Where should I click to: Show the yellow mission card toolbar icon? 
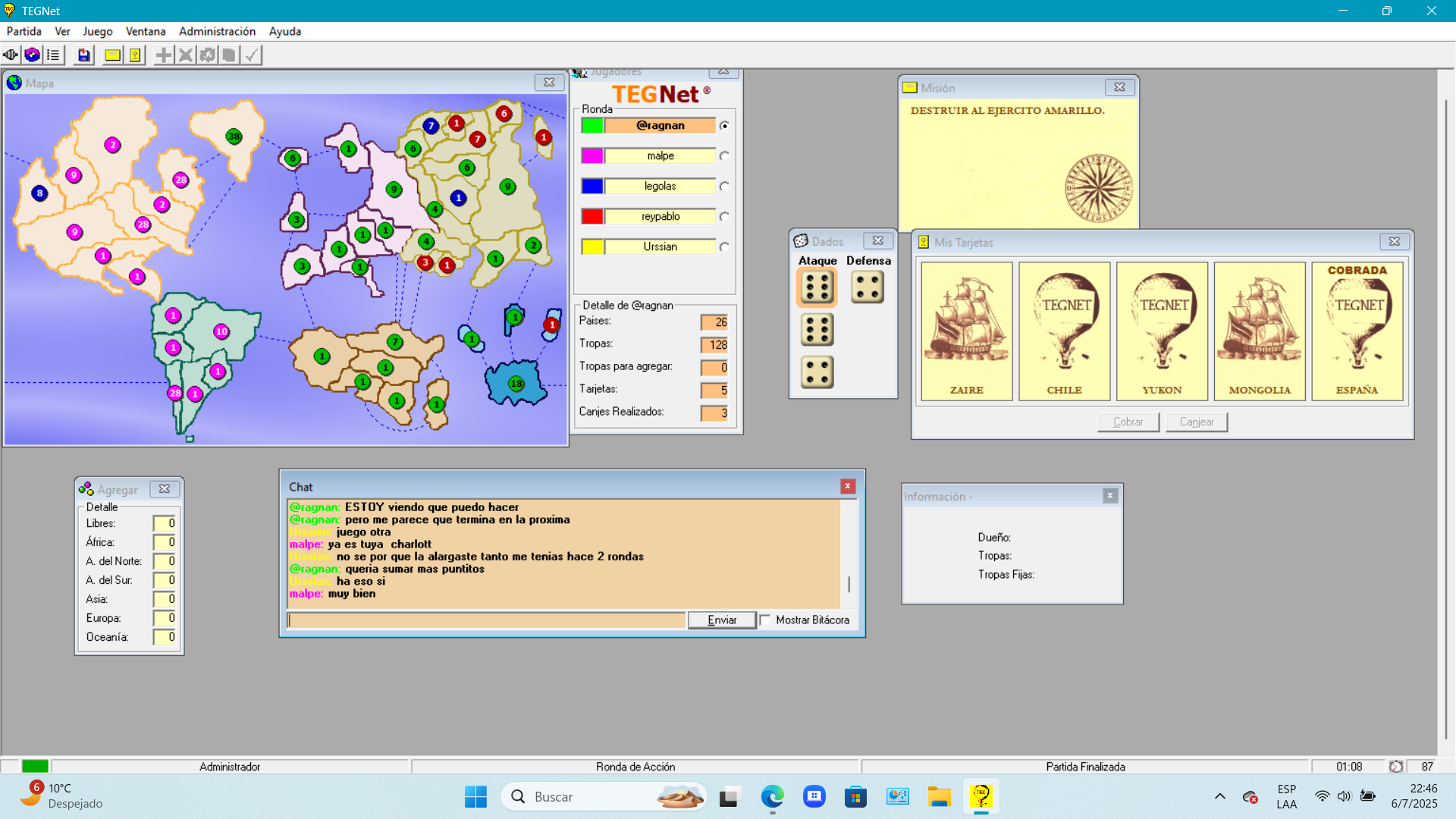coord(112,55)
